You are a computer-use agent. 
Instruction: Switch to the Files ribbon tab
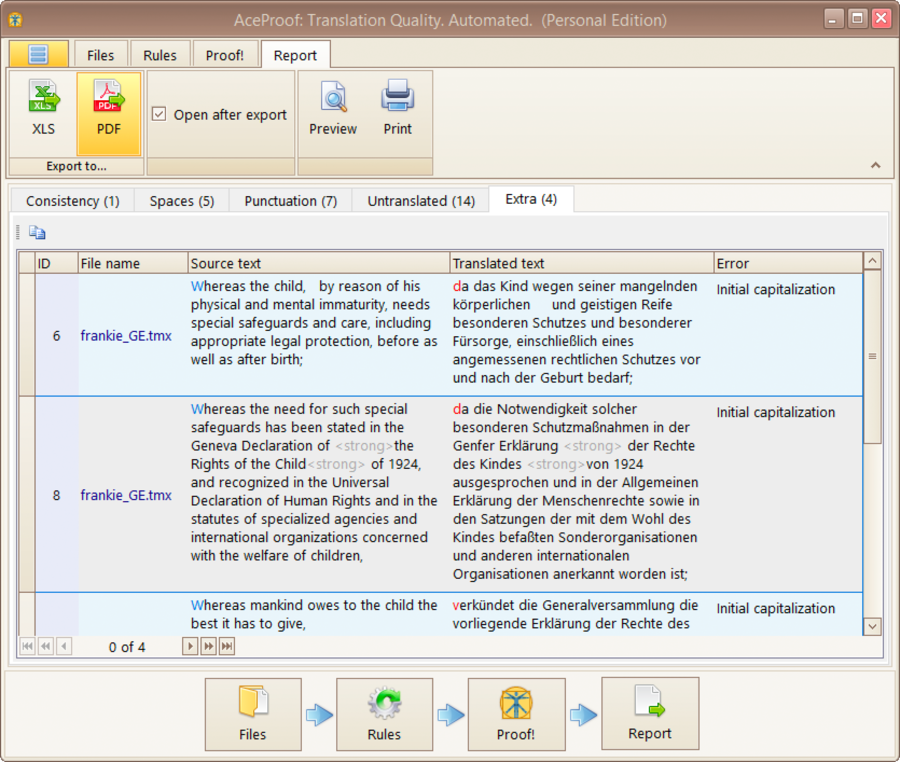click(100, 55)
